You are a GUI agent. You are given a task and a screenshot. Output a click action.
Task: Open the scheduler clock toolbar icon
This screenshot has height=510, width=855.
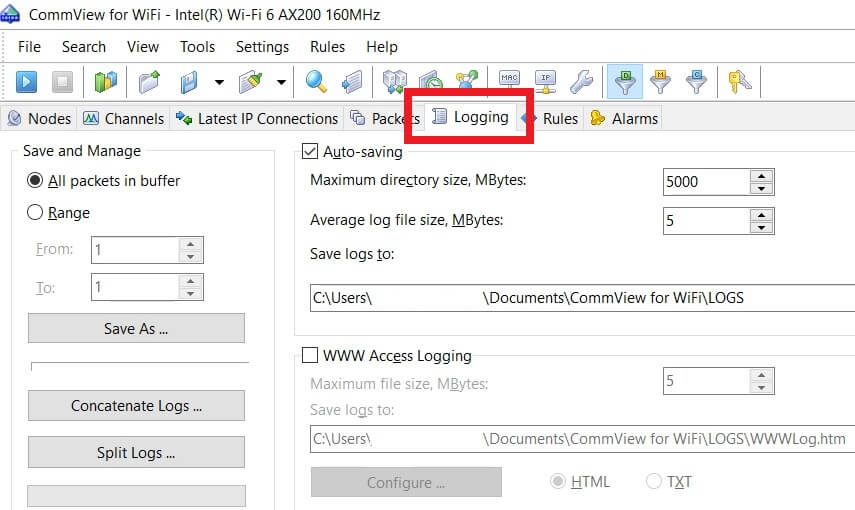tap(431, 81)
